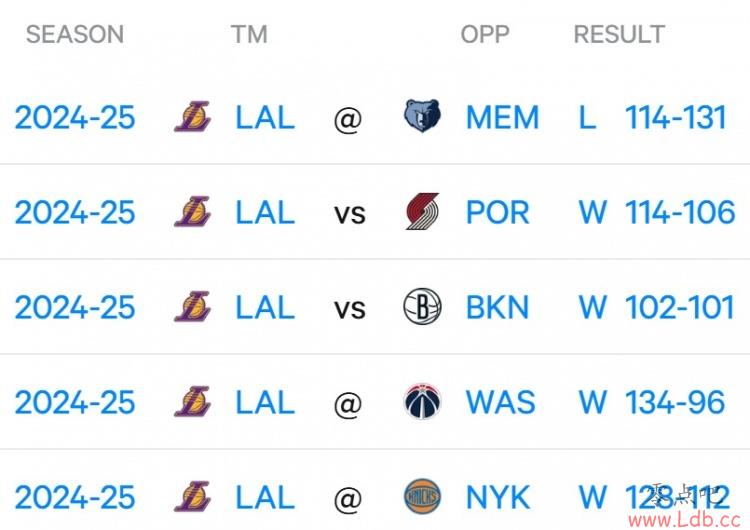Open the W 134-96 game result
The image size is (750, 530).
[x=651, y=402]
